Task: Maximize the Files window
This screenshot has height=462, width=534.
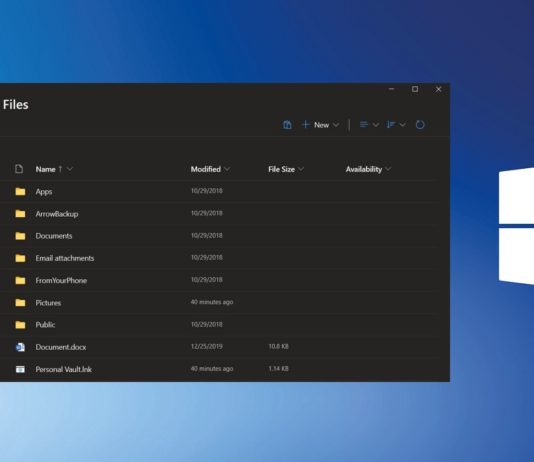Action: coord(415,89)
